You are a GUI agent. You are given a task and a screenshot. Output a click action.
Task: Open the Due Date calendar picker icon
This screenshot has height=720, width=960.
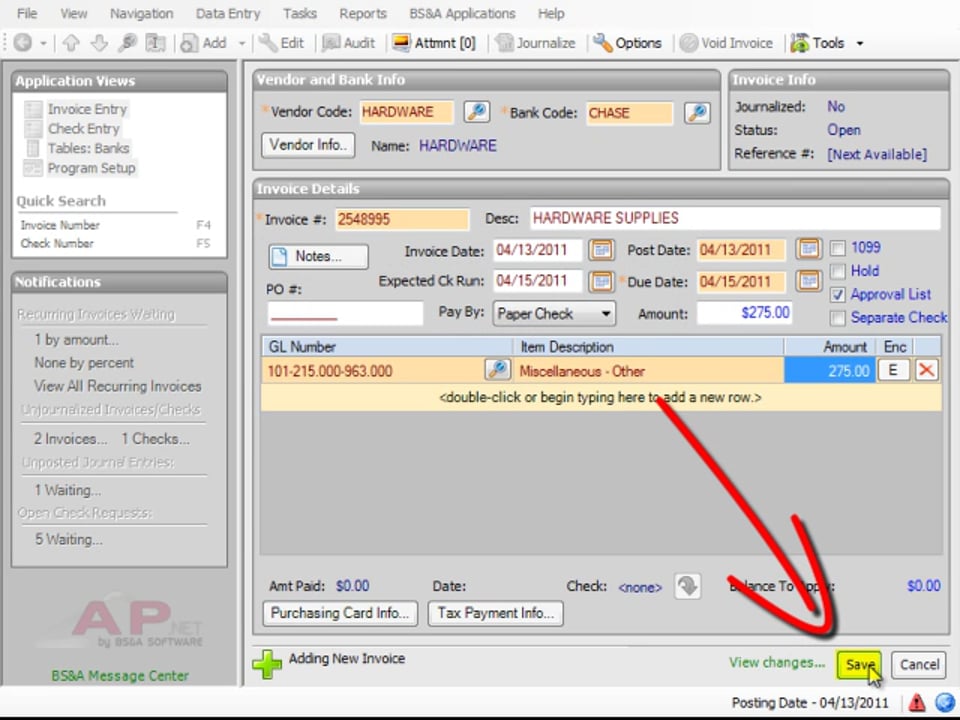point(808,281)
